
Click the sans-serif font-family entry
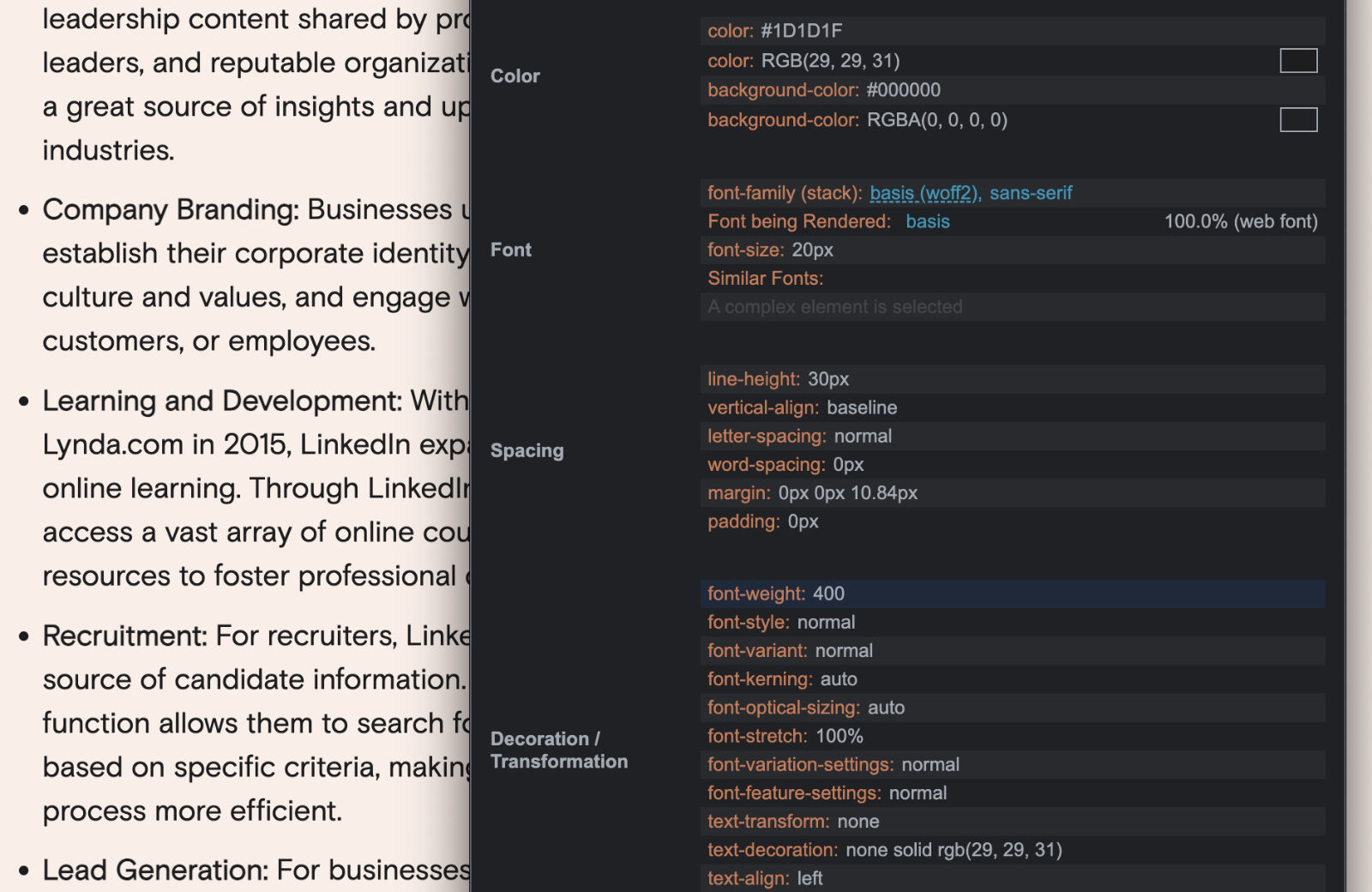point(1031,193)
